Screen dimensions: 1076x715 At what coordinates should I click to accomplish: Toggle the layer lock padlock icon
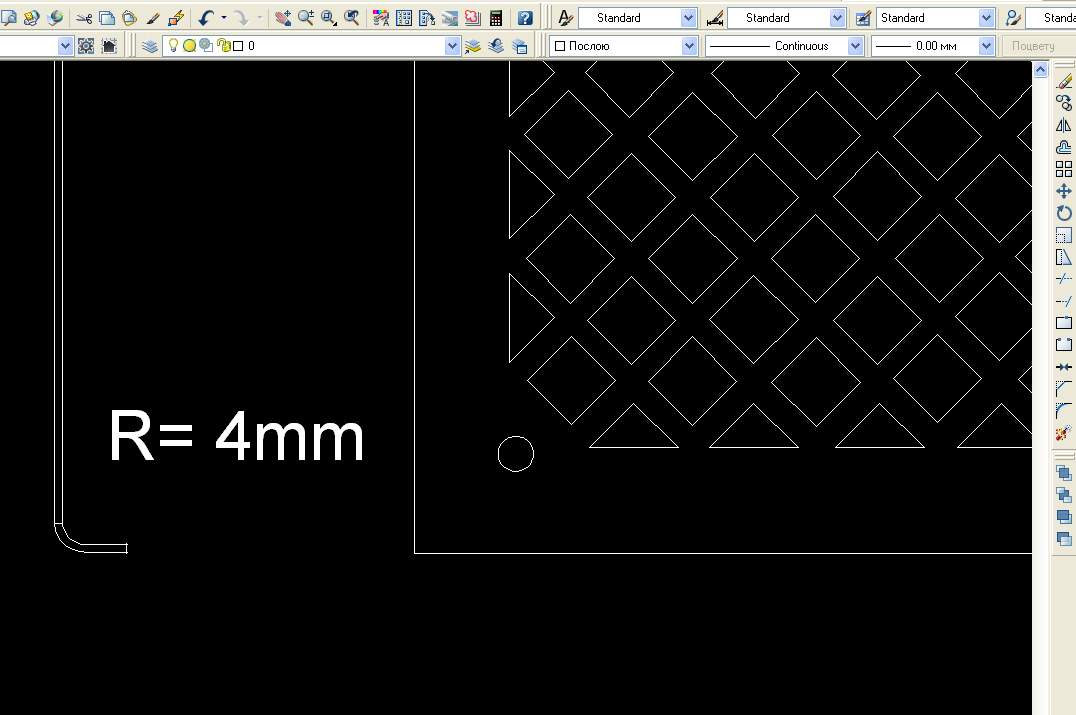(222, 45)
